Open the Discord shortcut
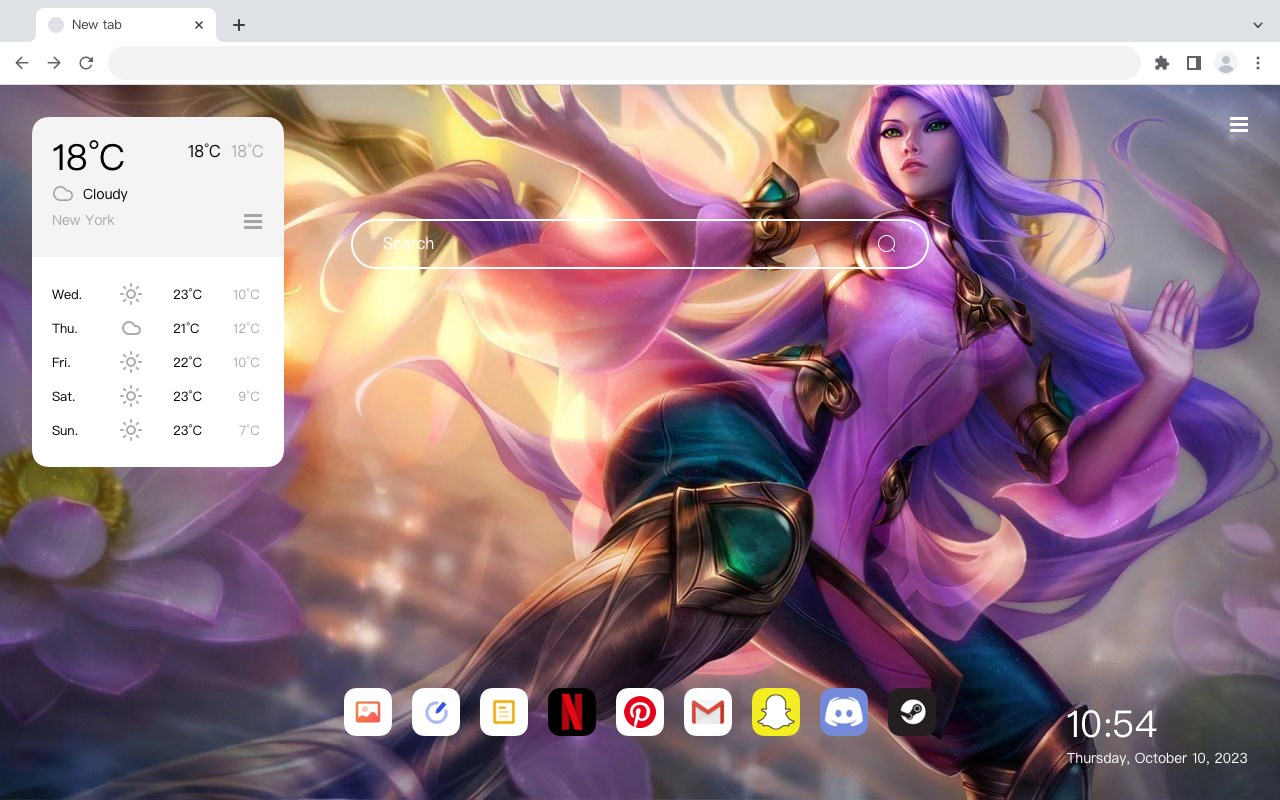The height and width of the screenshot is (800, 1280). click(844, 712)
